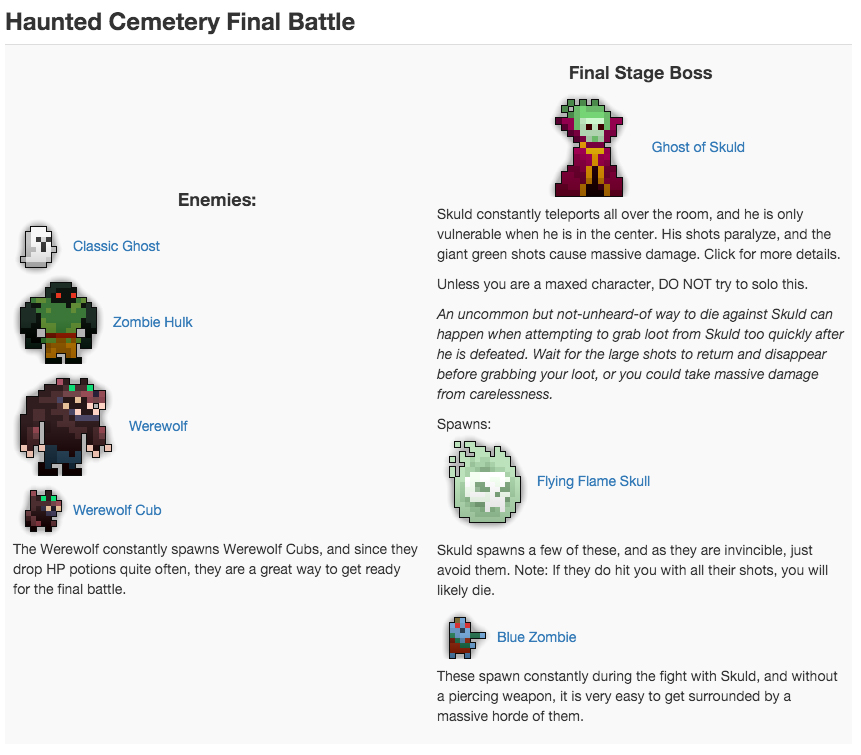The width and height of the screenshot is (861, 755).
Task: Click the large Werewolf sprite image
Action: click(66, 426)
